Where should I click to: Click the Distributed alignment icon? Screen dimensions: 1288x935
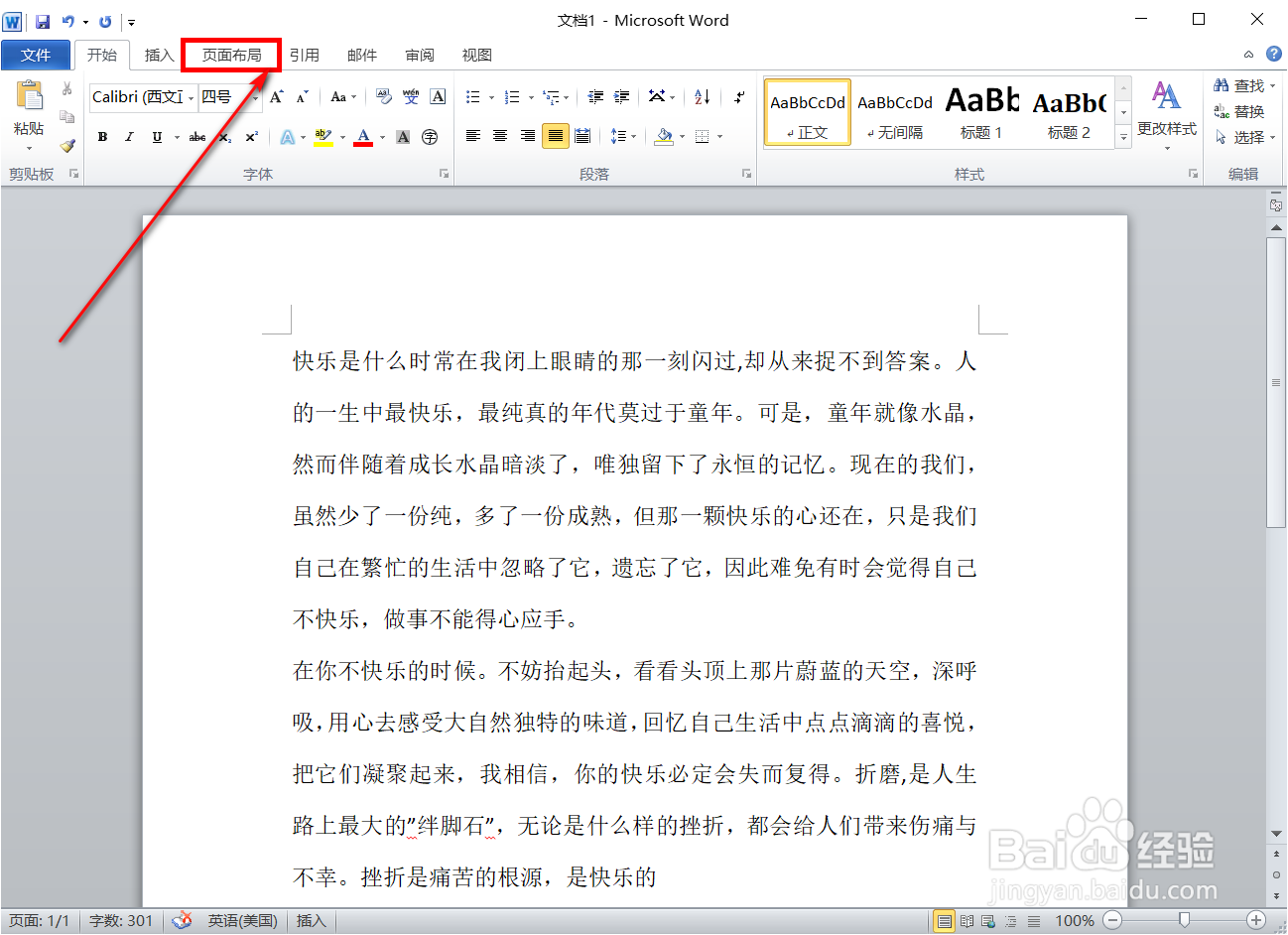582,136
